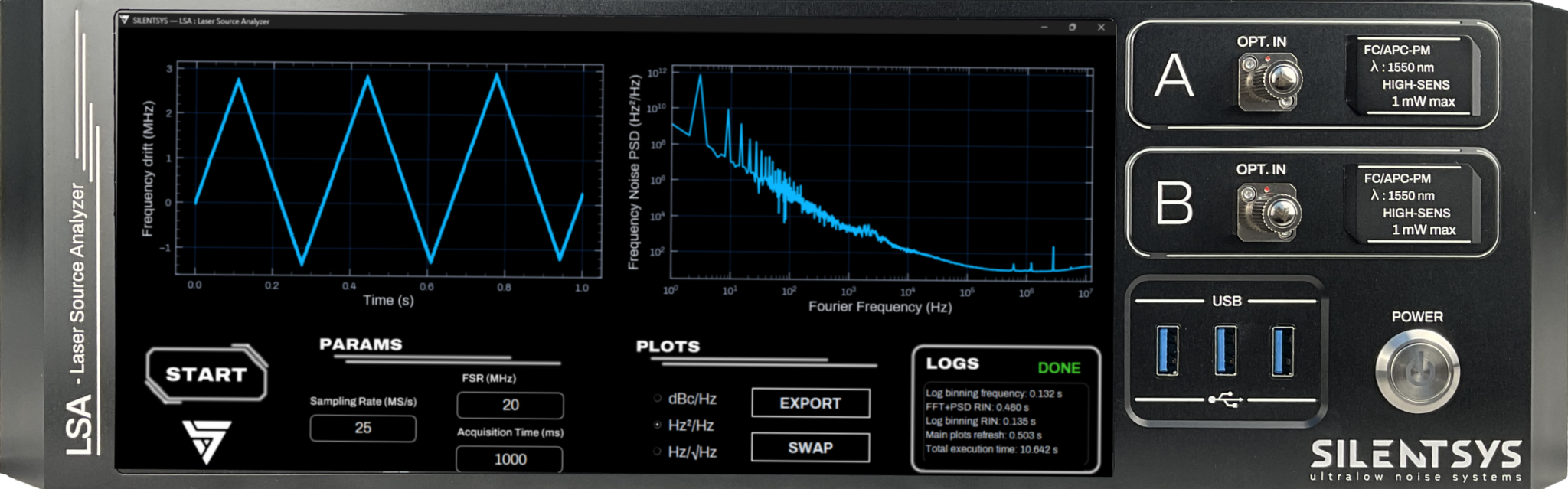Click the USB trident symbol below the ports
1568x489 pixels.
[x=1225, y=399]
